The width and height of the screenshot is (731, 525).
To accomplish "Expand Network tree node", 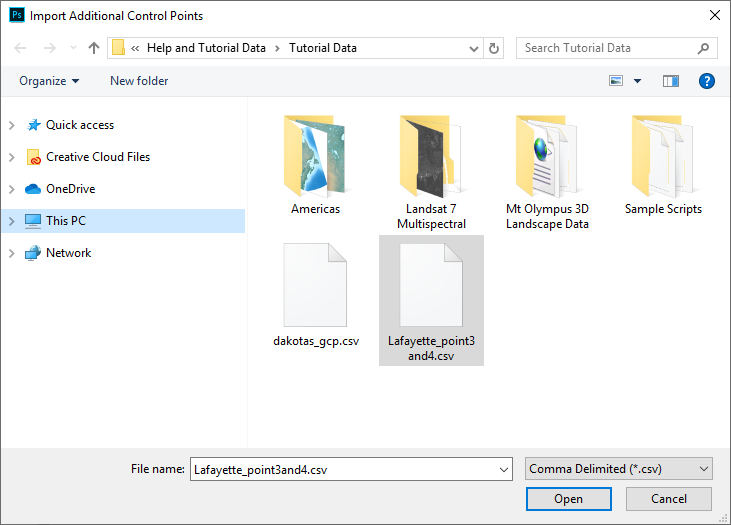I will 12,253.
